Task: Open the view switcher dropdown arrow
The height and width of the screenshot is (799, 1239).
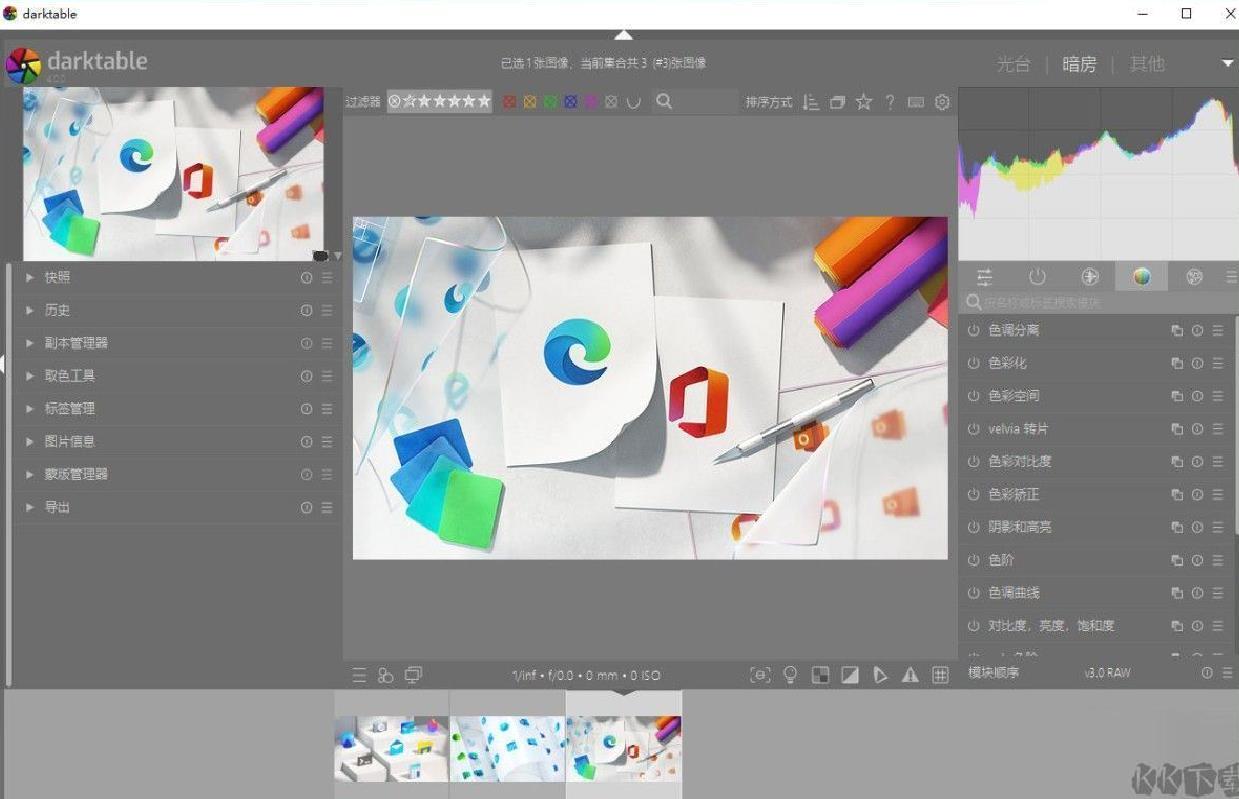Action: (x=1228, y=64)
